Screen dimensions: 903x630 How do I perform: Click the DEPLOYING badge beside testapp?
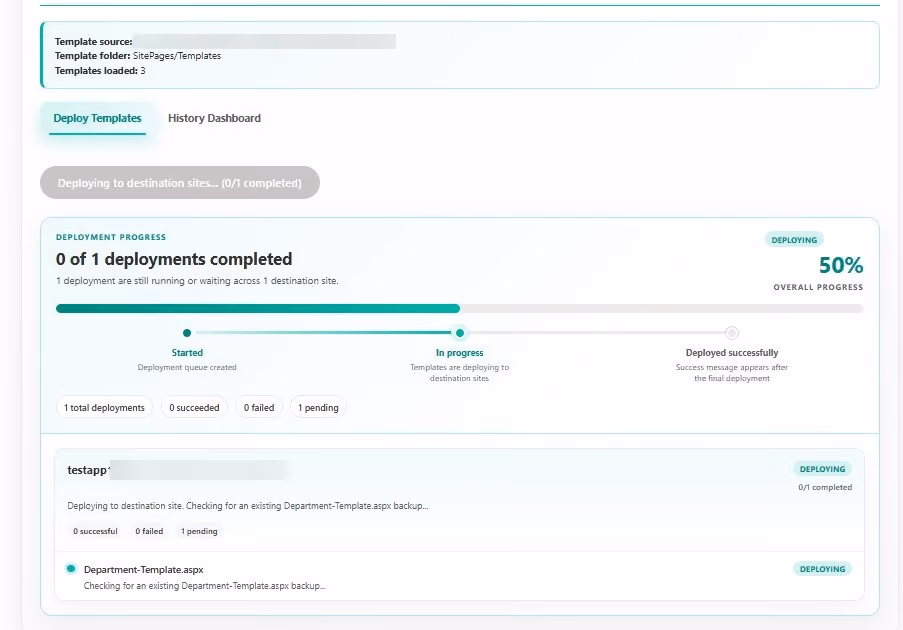tap(822, 469)
